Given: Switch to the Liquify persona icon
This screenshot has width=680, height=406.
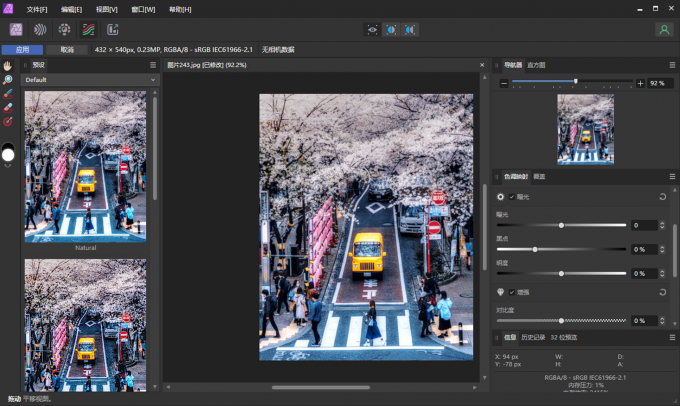Looking at the screenshot, I should tap(40, 29).
